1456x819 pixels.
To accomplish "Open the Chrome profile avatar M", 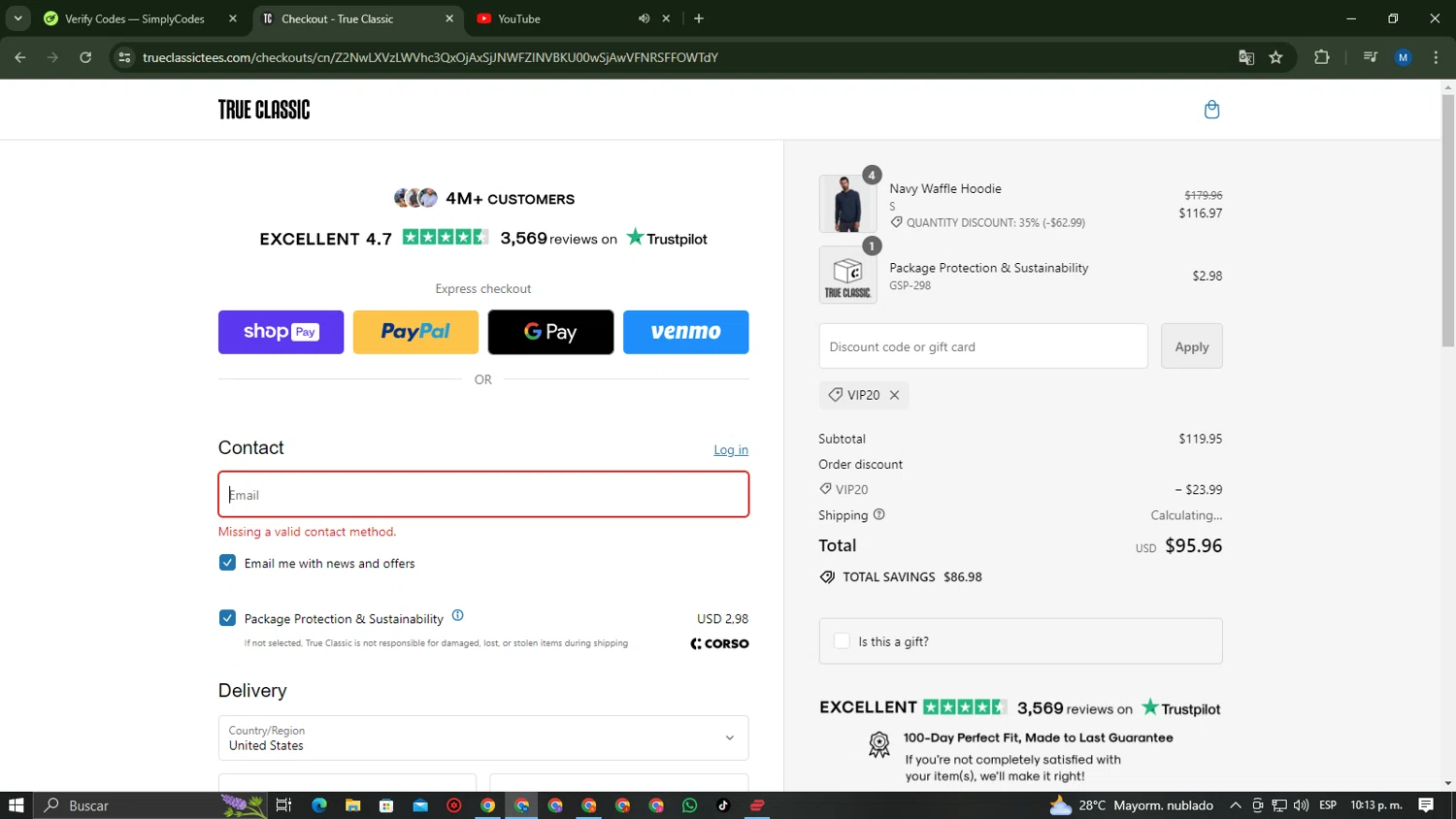I will tap(1403, 57).
